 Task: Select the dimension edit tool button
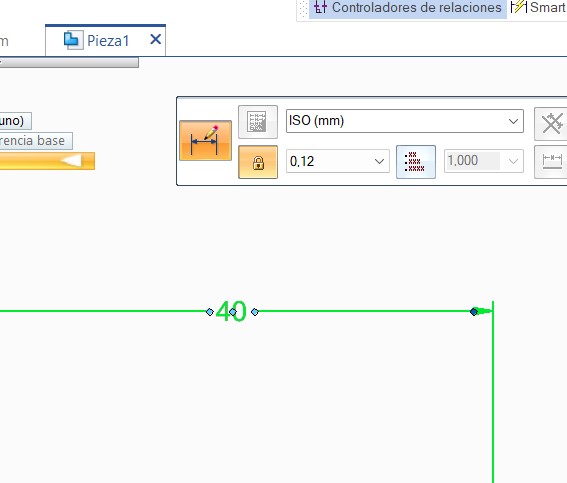pyautogui.click(x=205, y=141)
